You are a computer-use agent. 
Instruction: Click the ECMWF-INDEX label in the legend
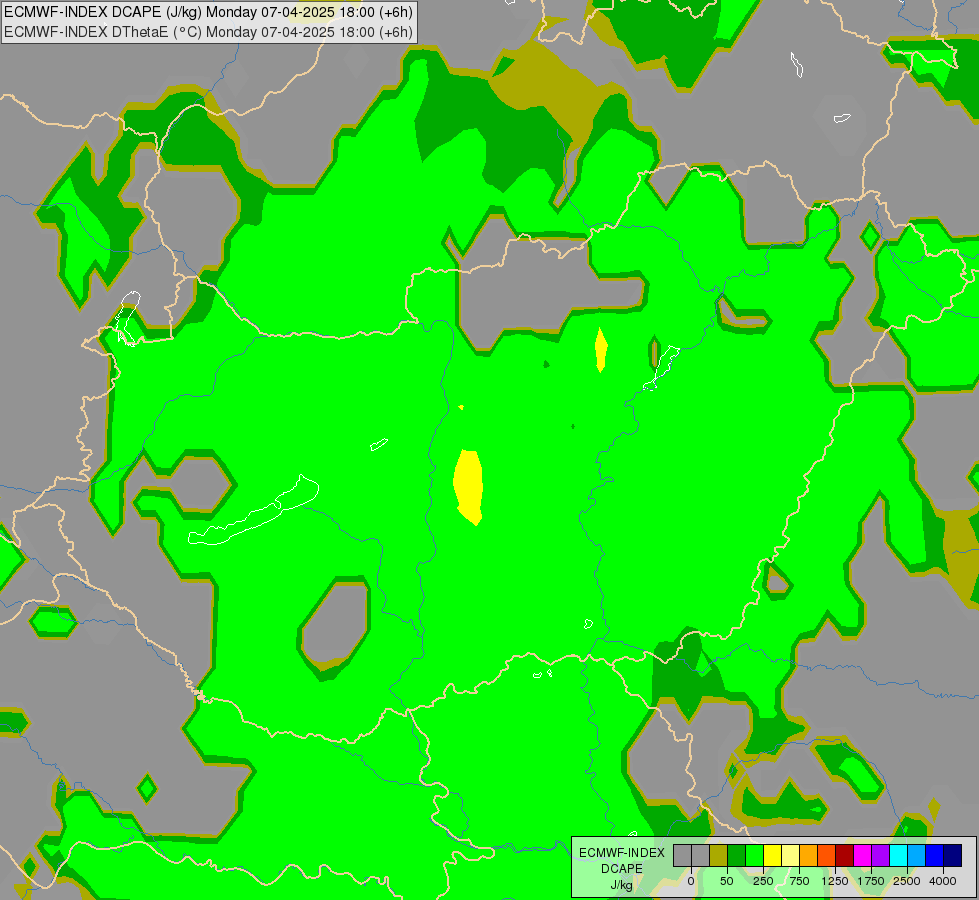[621, 853]
